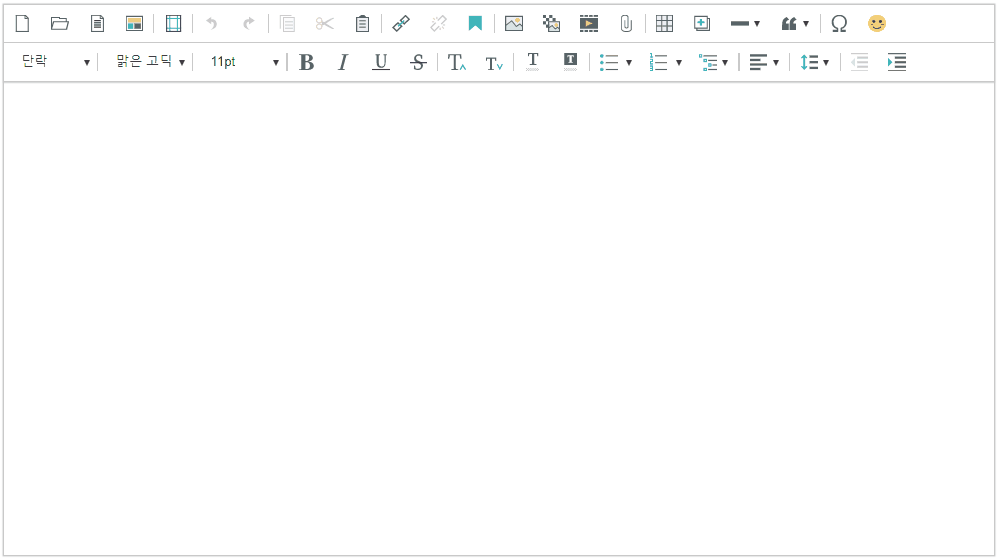This screenshot has width=998, height=560.
Task: Toggle strikethrough formatting
Action: [x=418, y=62]
